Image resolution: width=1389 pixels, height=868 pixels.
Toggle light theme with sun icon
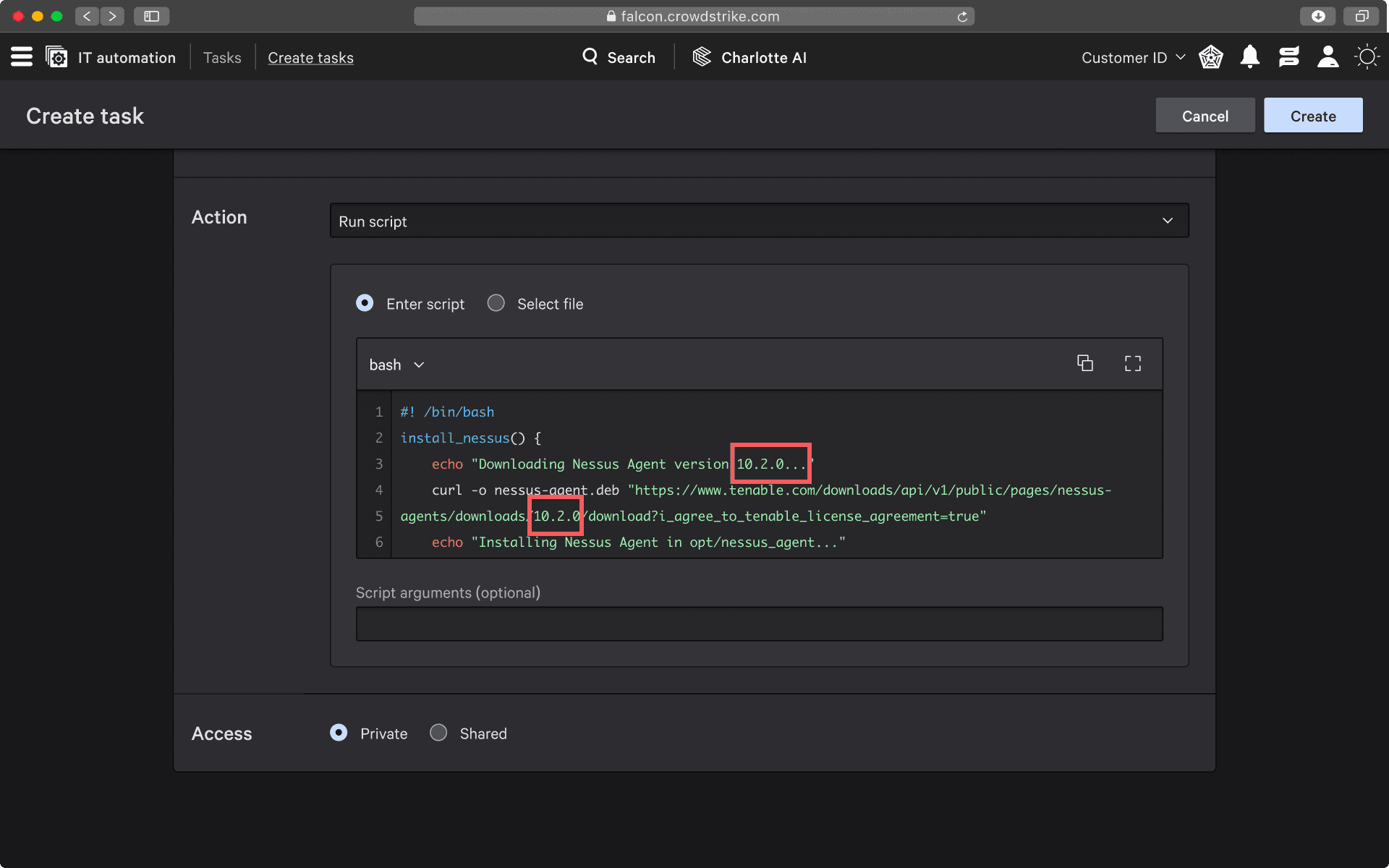click(1367, 57)
